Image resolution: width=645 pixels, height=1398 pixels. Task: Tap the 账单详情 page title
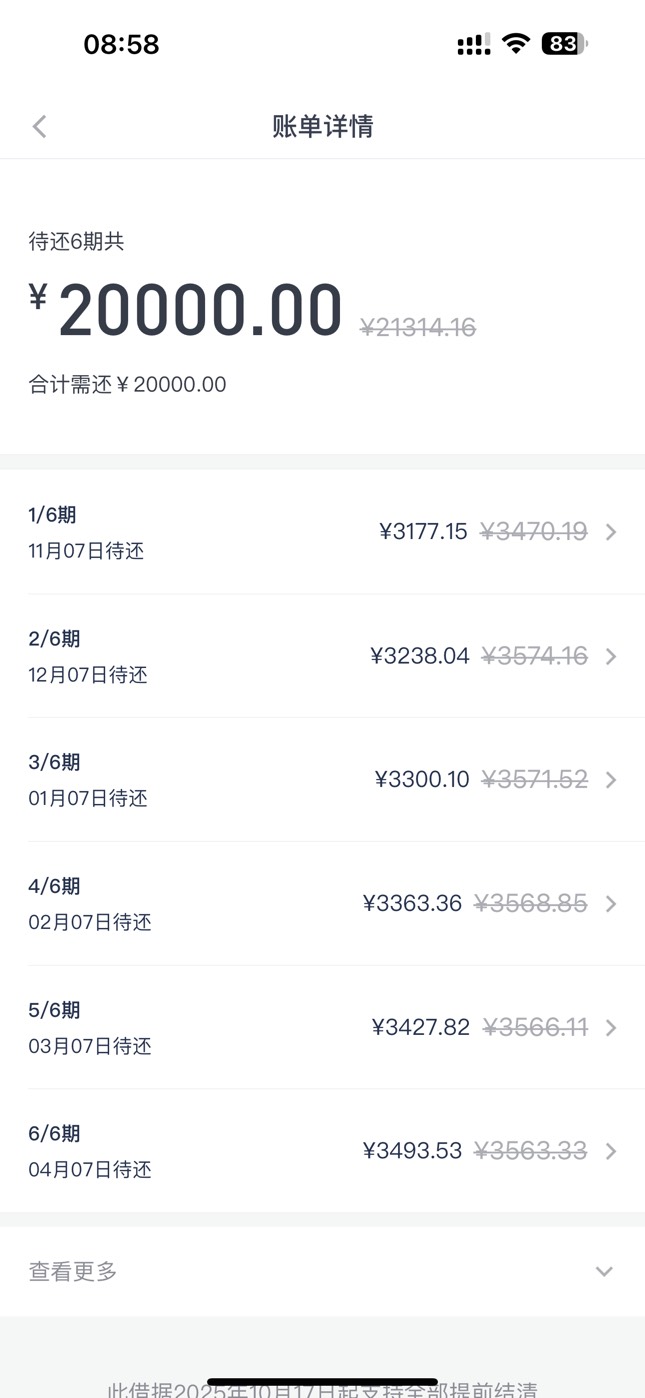[322, 126]
